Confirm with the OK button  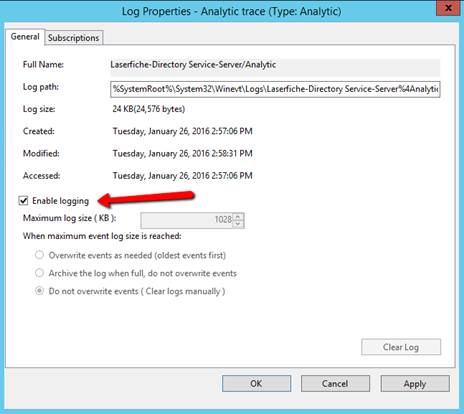[x=256, y=384]
